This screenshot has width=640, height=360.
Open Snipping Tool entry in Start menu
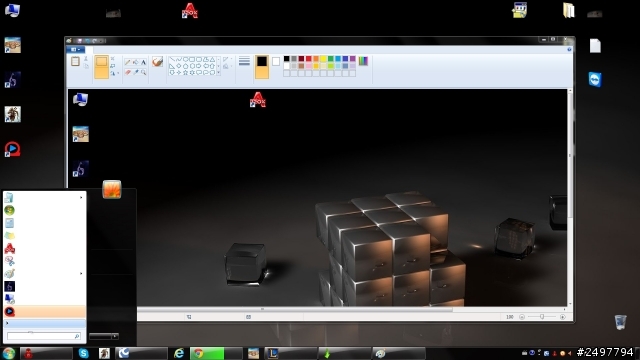tap(44, 261)
